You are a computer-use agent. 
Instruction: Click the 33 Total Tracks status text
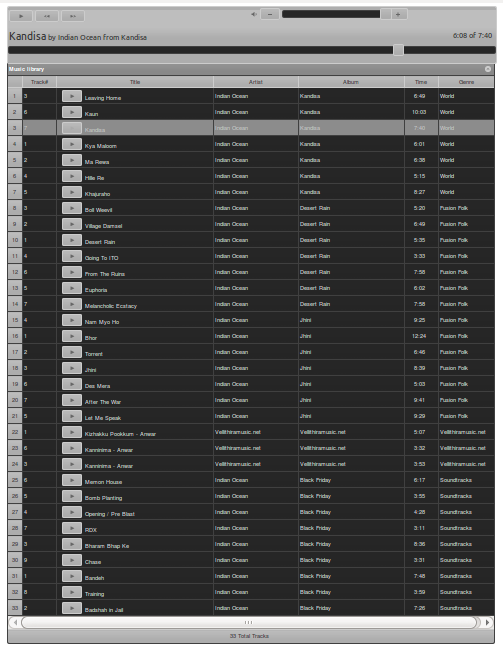pyautogui.click(x=249, y=636)
